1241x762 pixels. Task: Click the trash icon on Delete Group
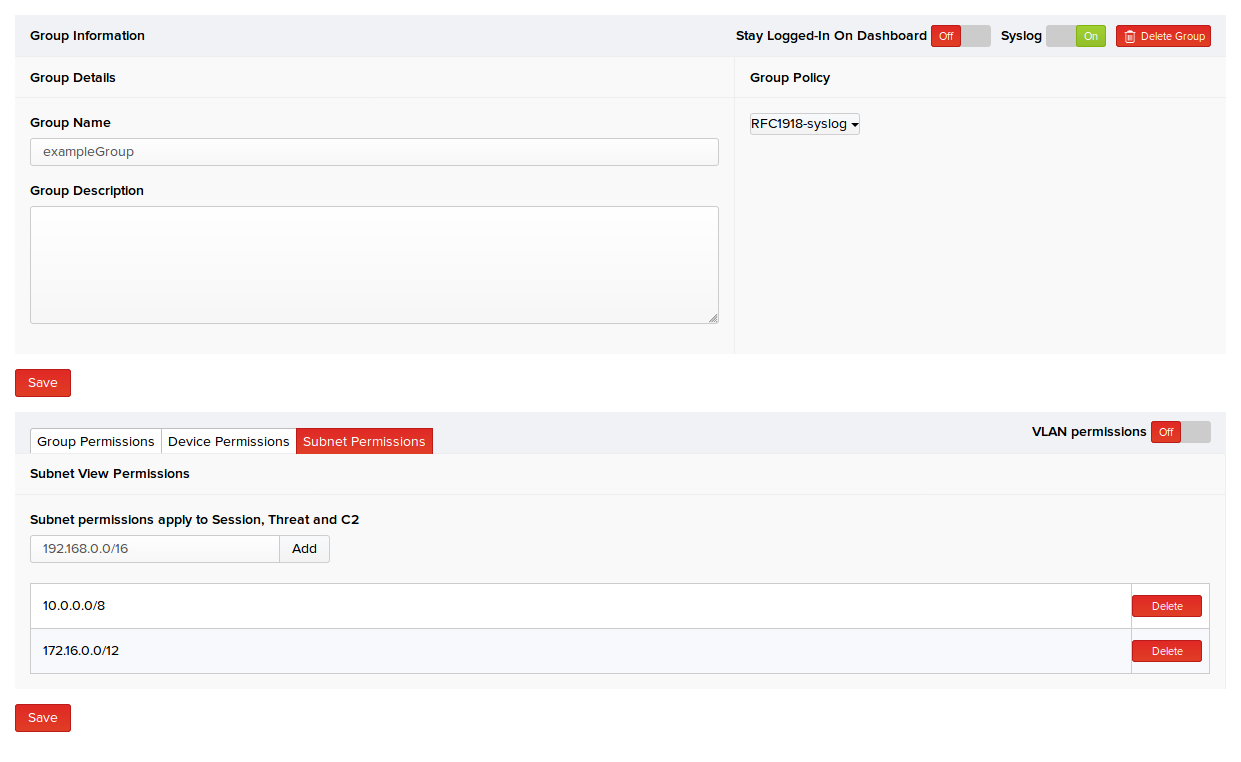(1130, 36)
